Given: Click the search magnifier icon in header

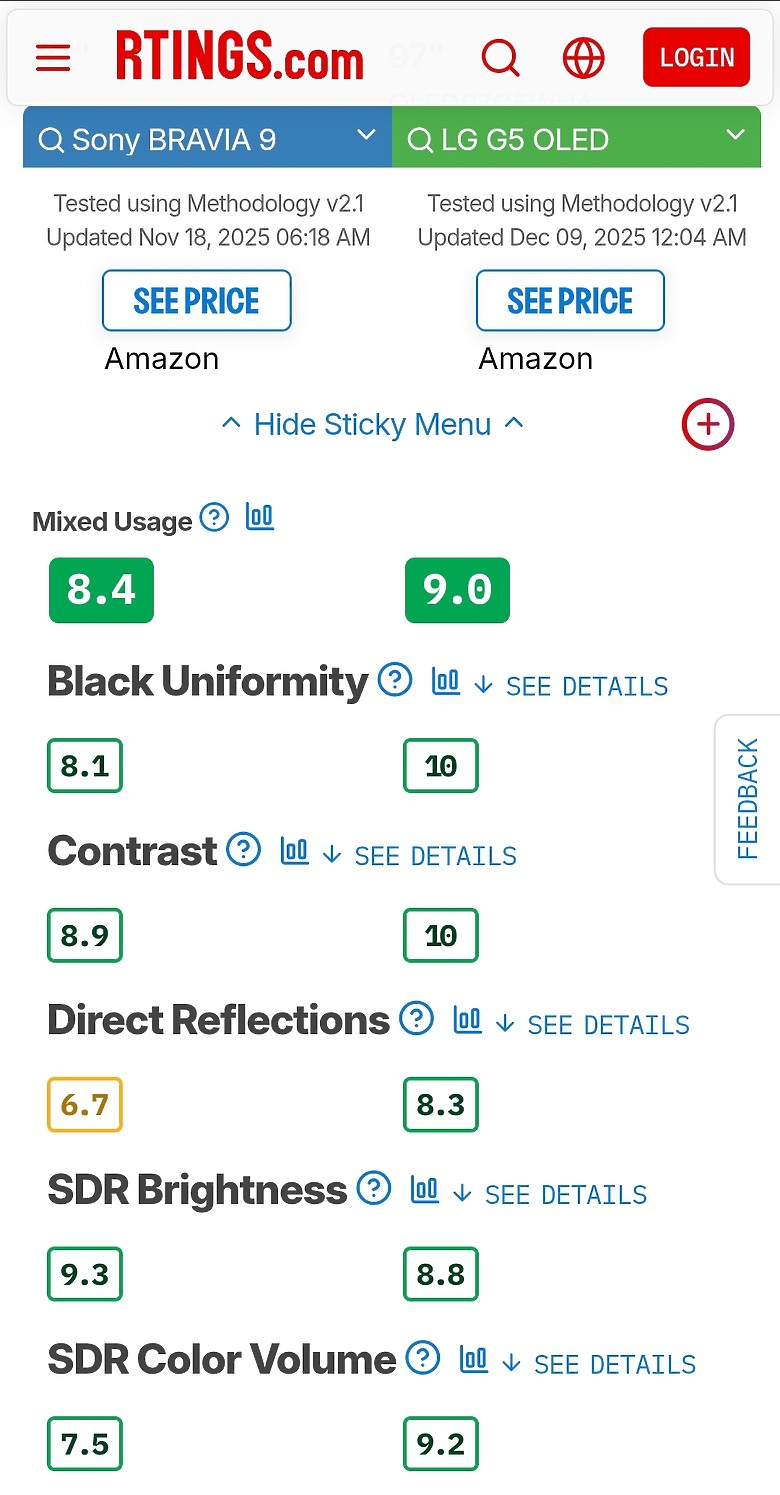Looking at the screenshot, I should click(500, 57).
